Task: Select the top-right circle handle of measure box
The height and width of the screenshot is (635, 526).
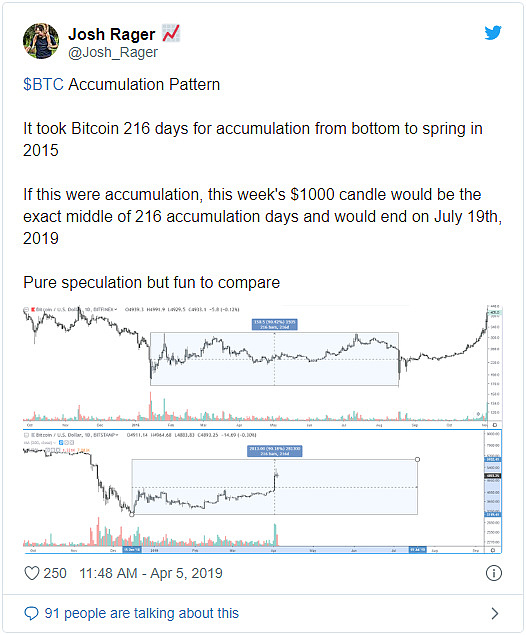Action: pyautogui.click(x=417, y=459)
